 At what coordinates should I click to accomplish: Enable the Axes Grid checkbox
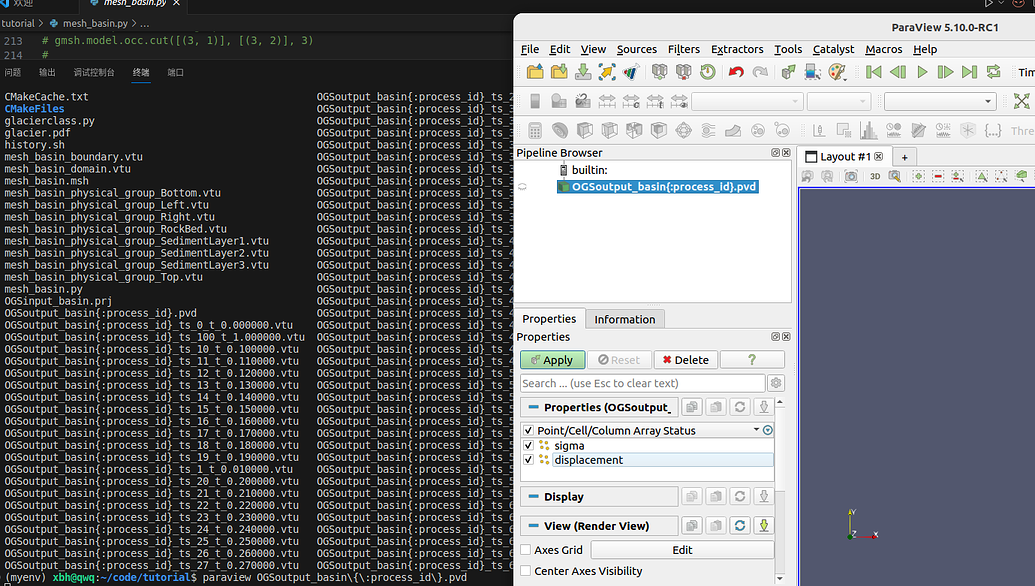tap(526, 550)
